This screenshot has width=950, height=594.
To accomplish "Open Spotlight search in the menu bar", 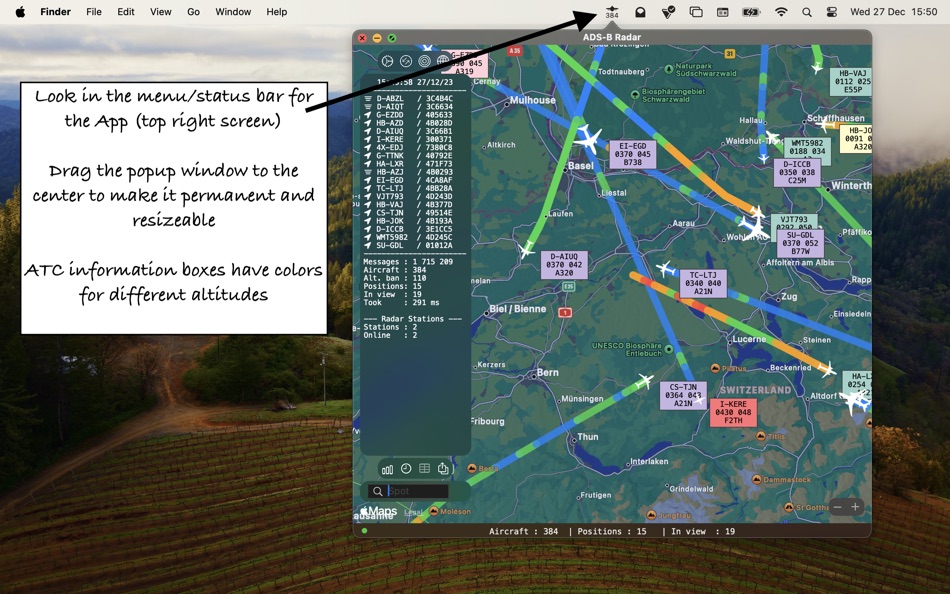I will coord(806,12).
